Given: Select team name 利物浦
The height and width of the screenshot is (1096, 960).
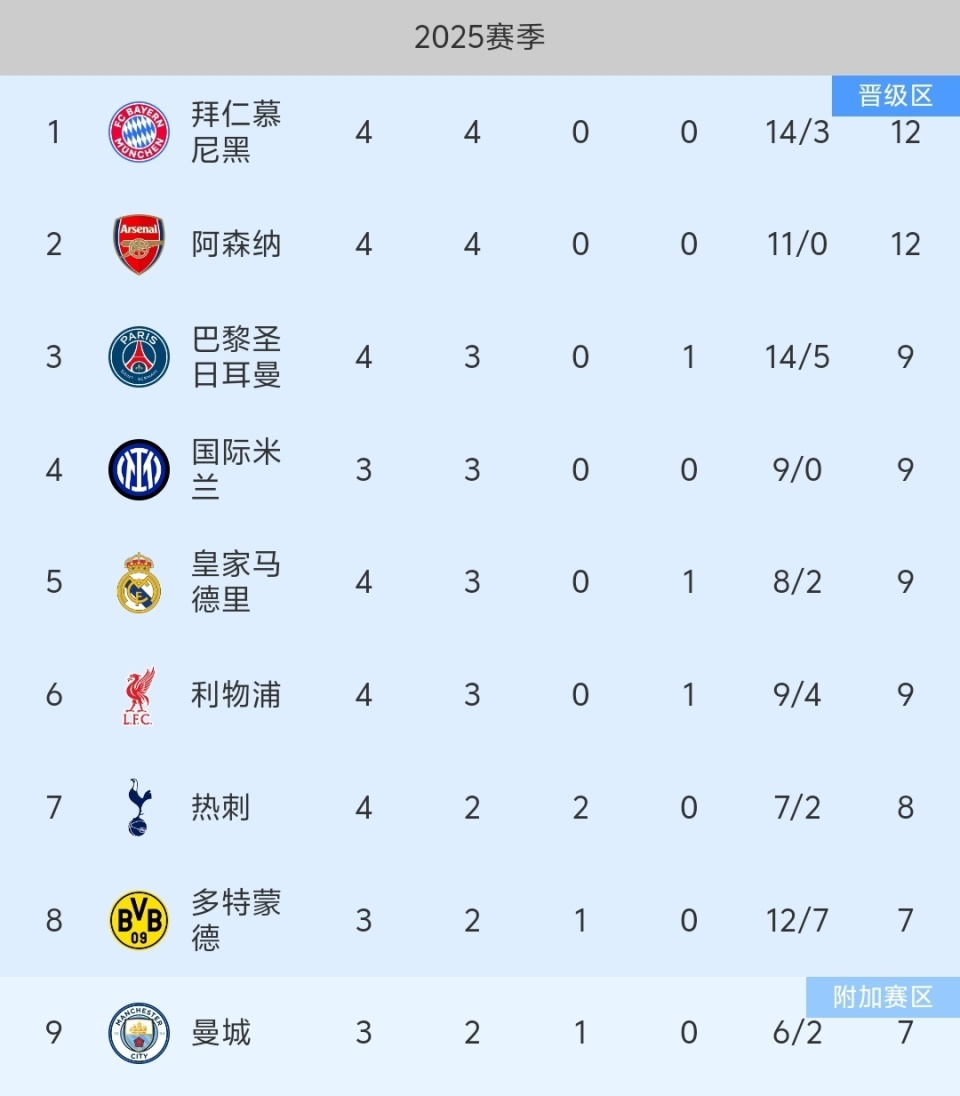Looking at the screenshot, I should [236, 696].
